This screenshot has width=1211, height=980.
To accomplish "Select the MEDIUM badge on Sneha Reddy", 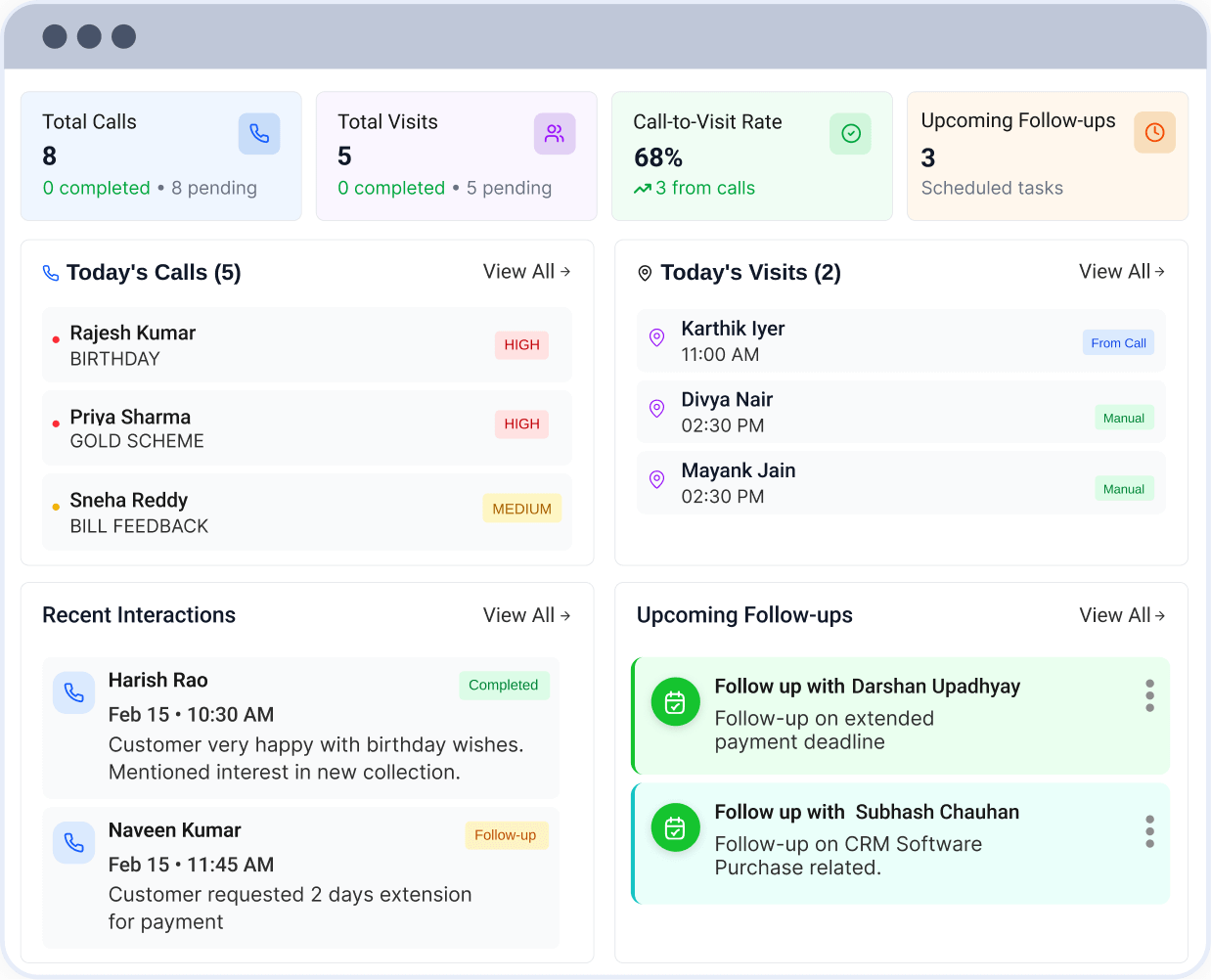I will [x=521, y=509].
